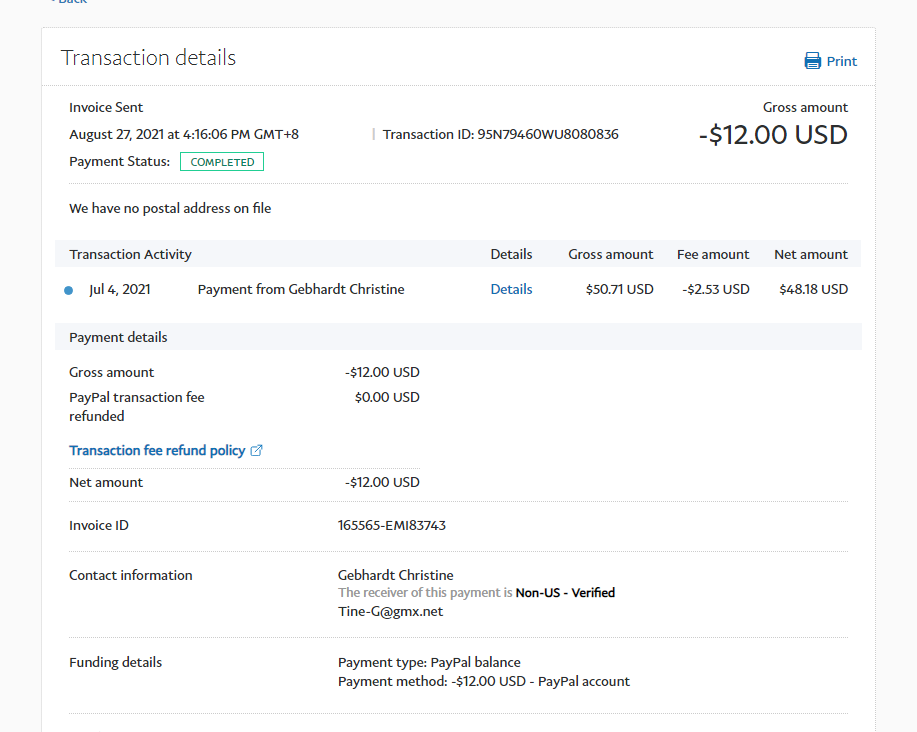Click the Payment details section header
This screenshot has width=917, height=732.
point(118,337)
